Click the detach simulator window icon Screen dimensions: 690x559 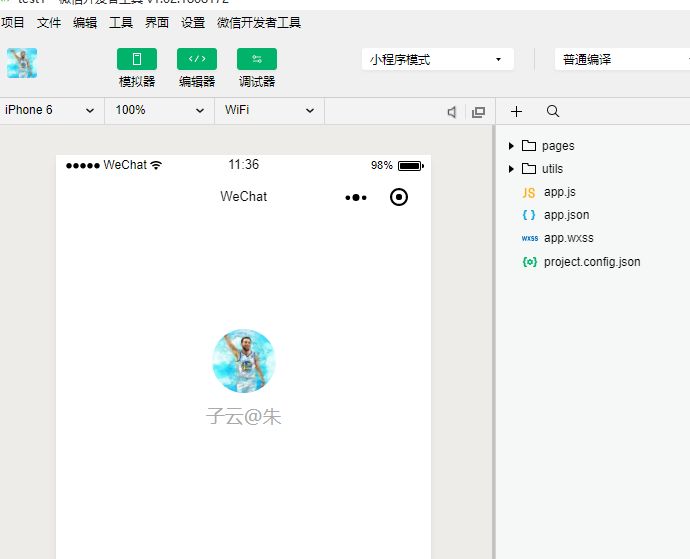tap(478, 112)
